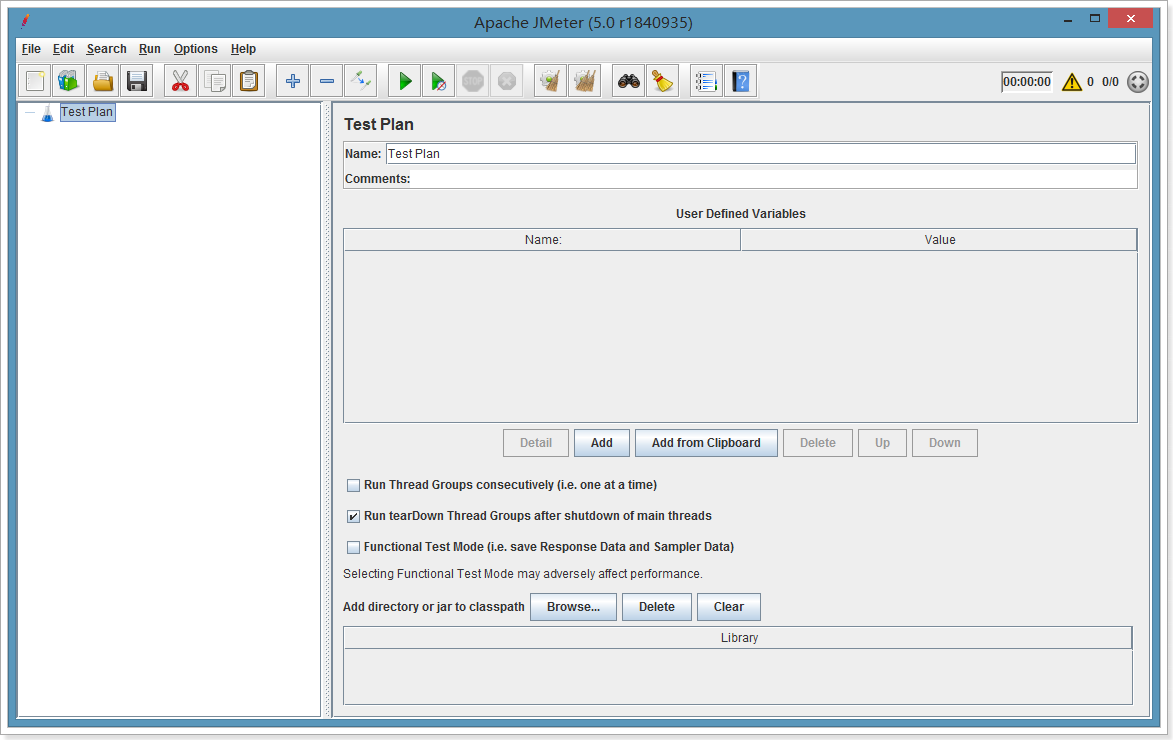Minimize the JMeter window
The width and height of the screenshot is (1173, 740).
click(1068, 19)
